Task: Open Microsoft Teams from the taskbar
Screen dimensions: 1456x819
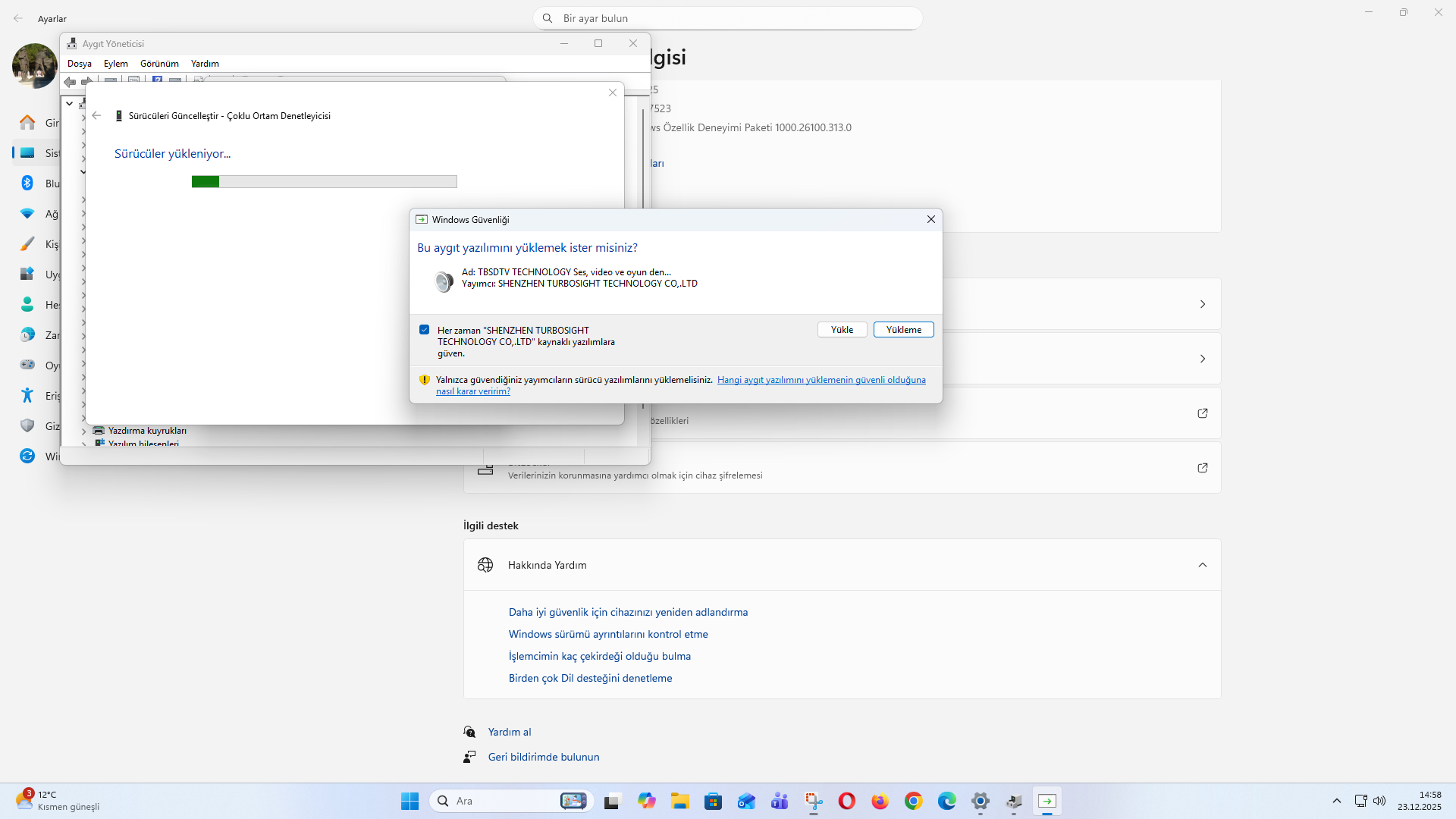Action: (780, 801)
